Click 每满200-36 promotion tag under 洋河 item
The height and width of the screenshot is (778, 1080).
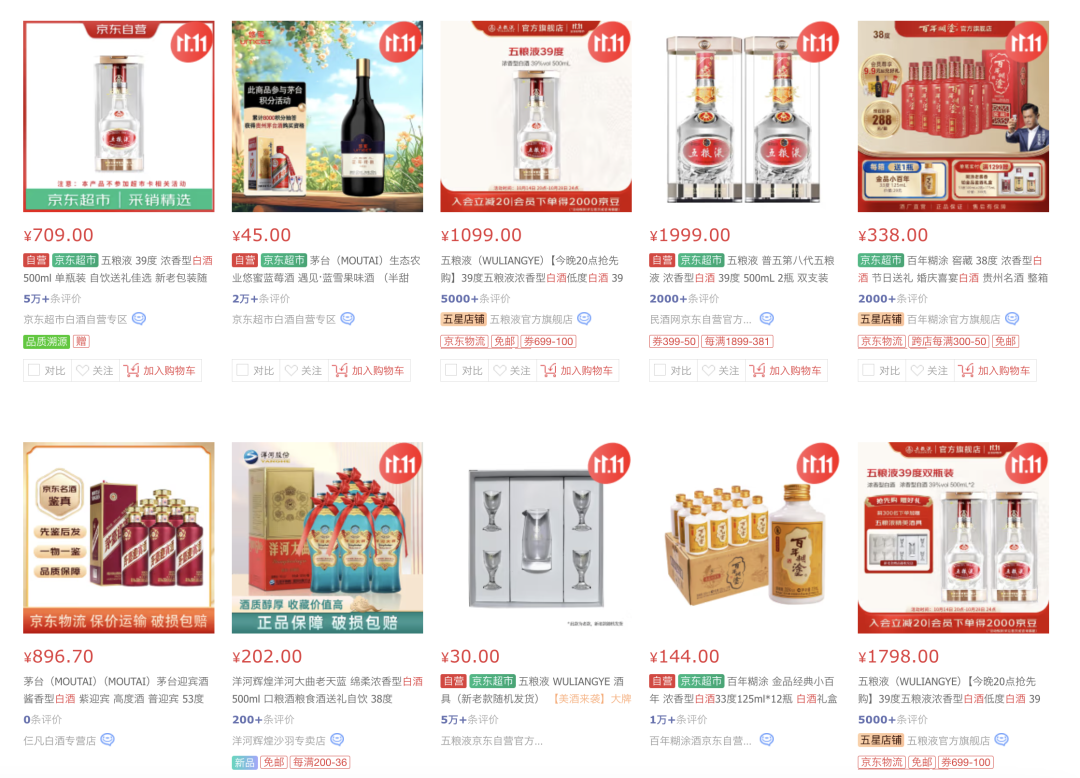320,763
